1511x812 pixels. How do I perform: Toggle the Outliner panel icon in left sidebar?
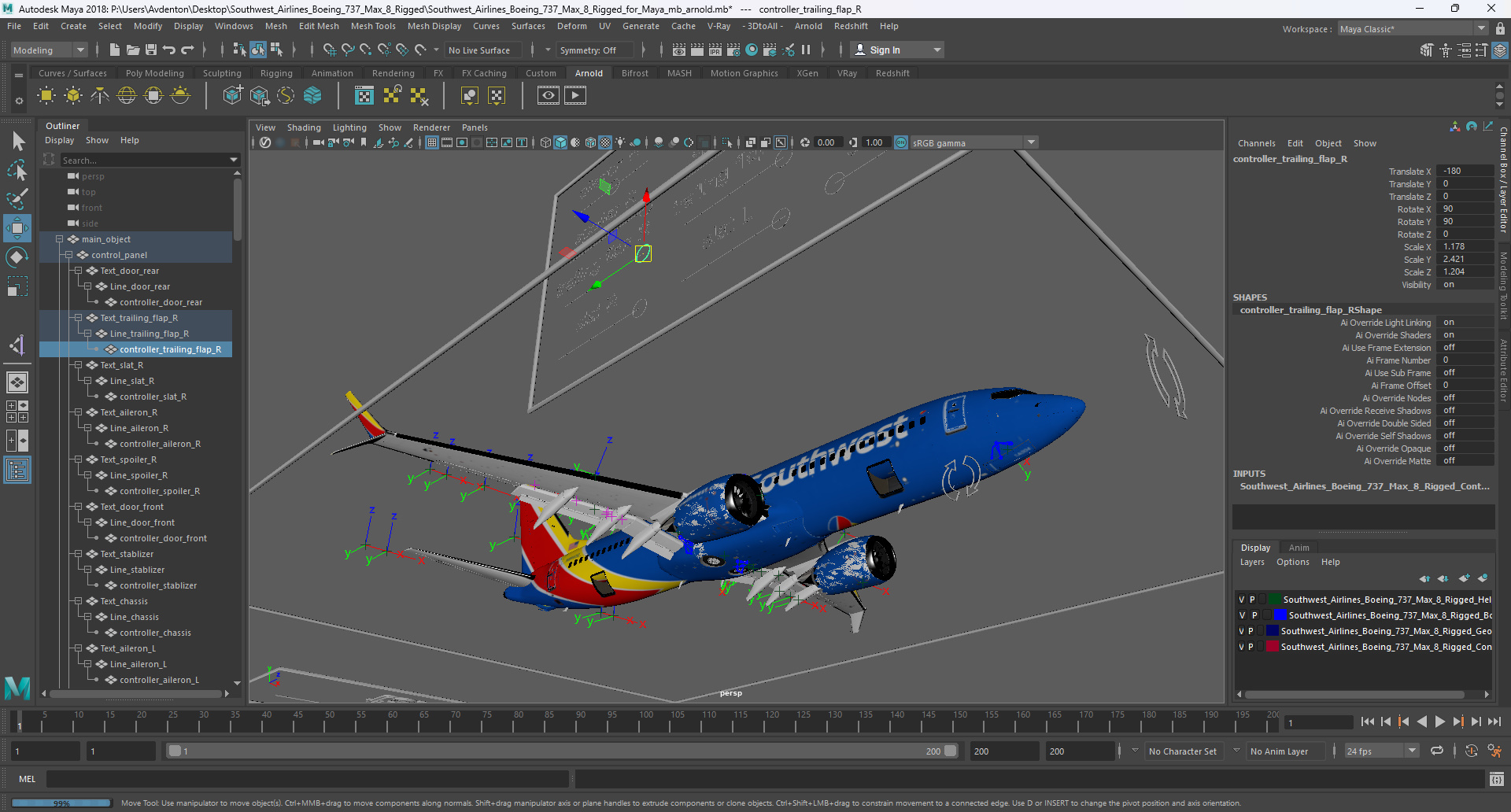[17, 471]
